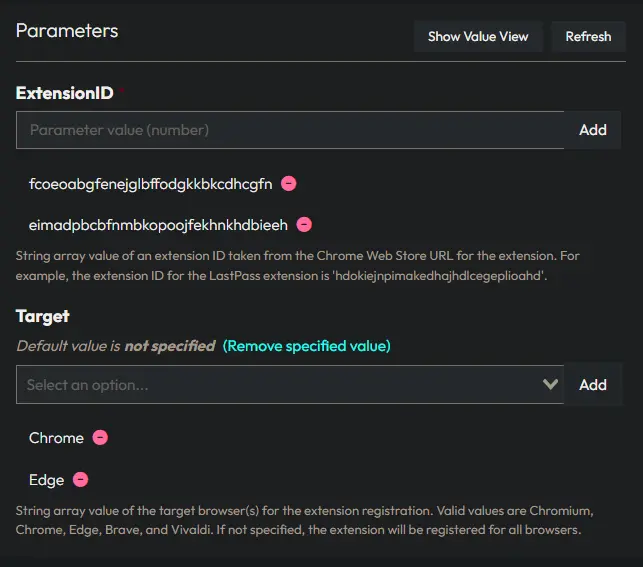
Task: Open the 'Select an option...' Target dropdown
Action: 280,385
